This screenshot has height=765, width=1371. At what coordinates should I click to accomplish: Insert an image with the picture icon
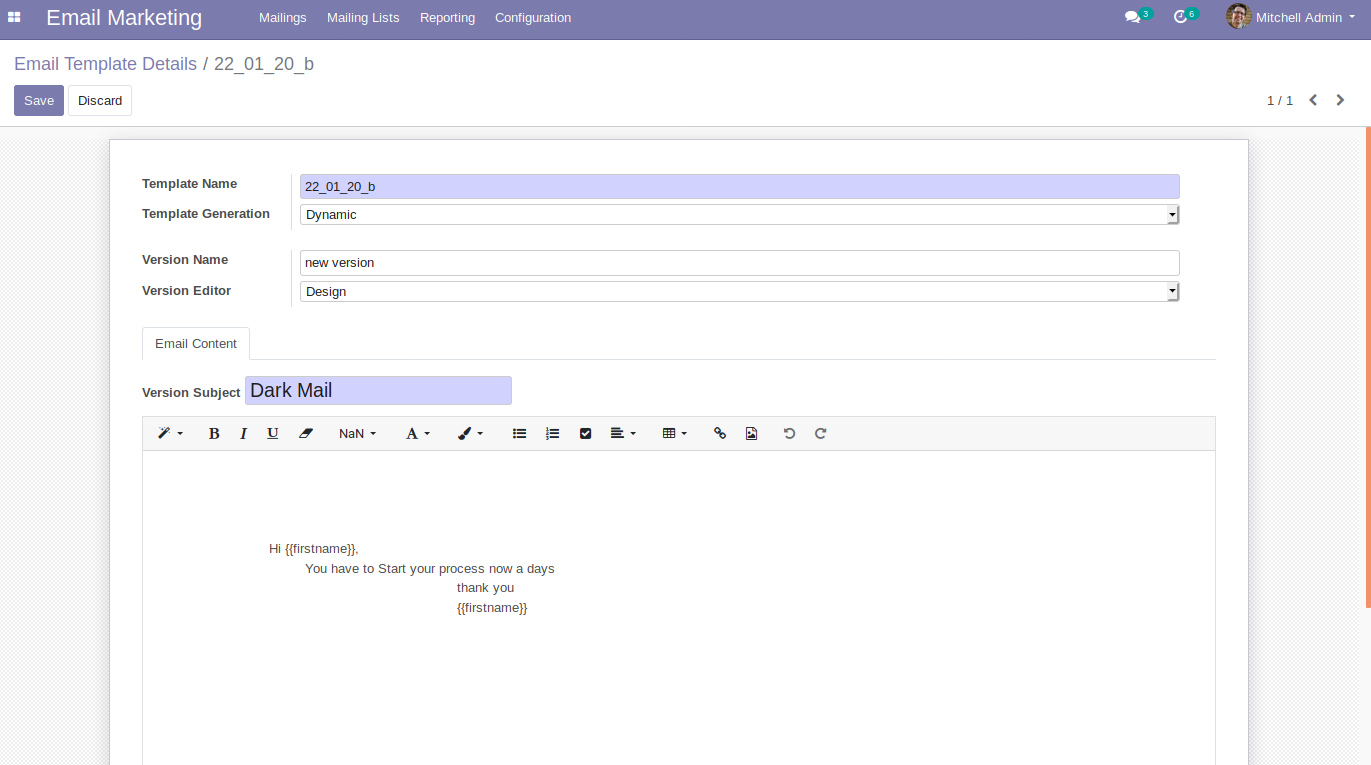tap(751, 433)
